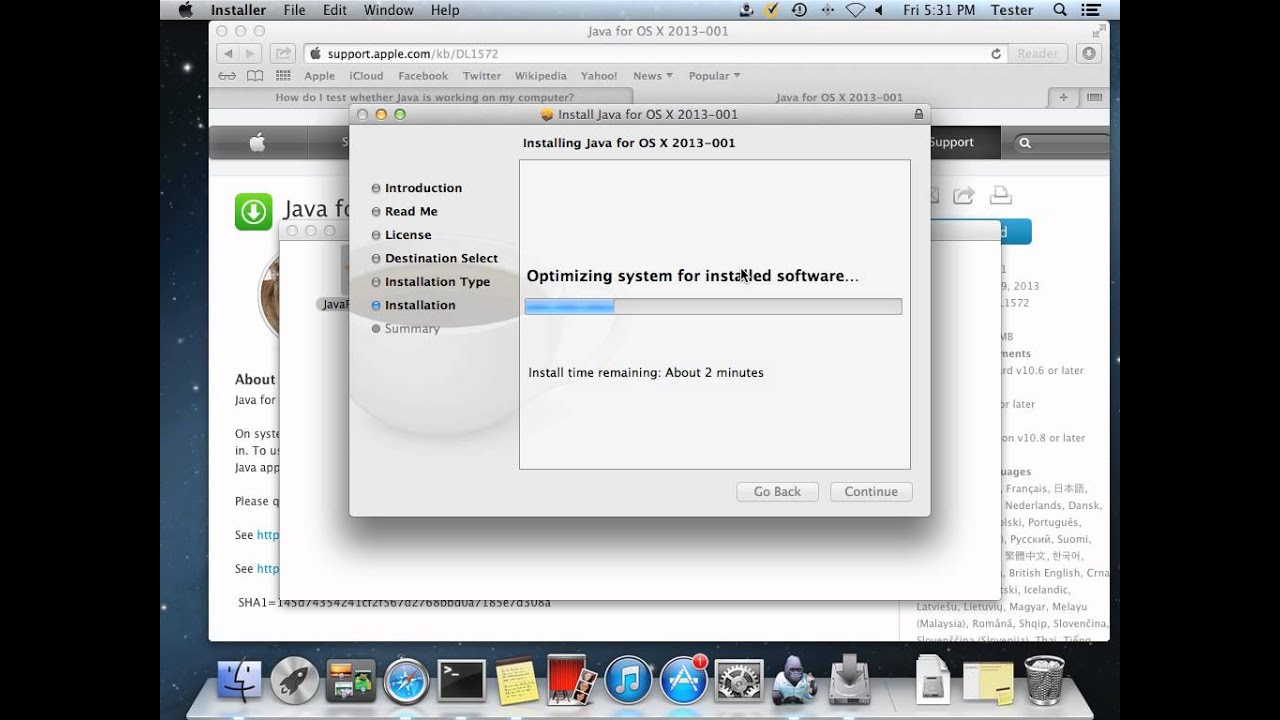1280x720 pixels.
Task: Open the Facebook bookmark
Action: click(x=423, y=76)
